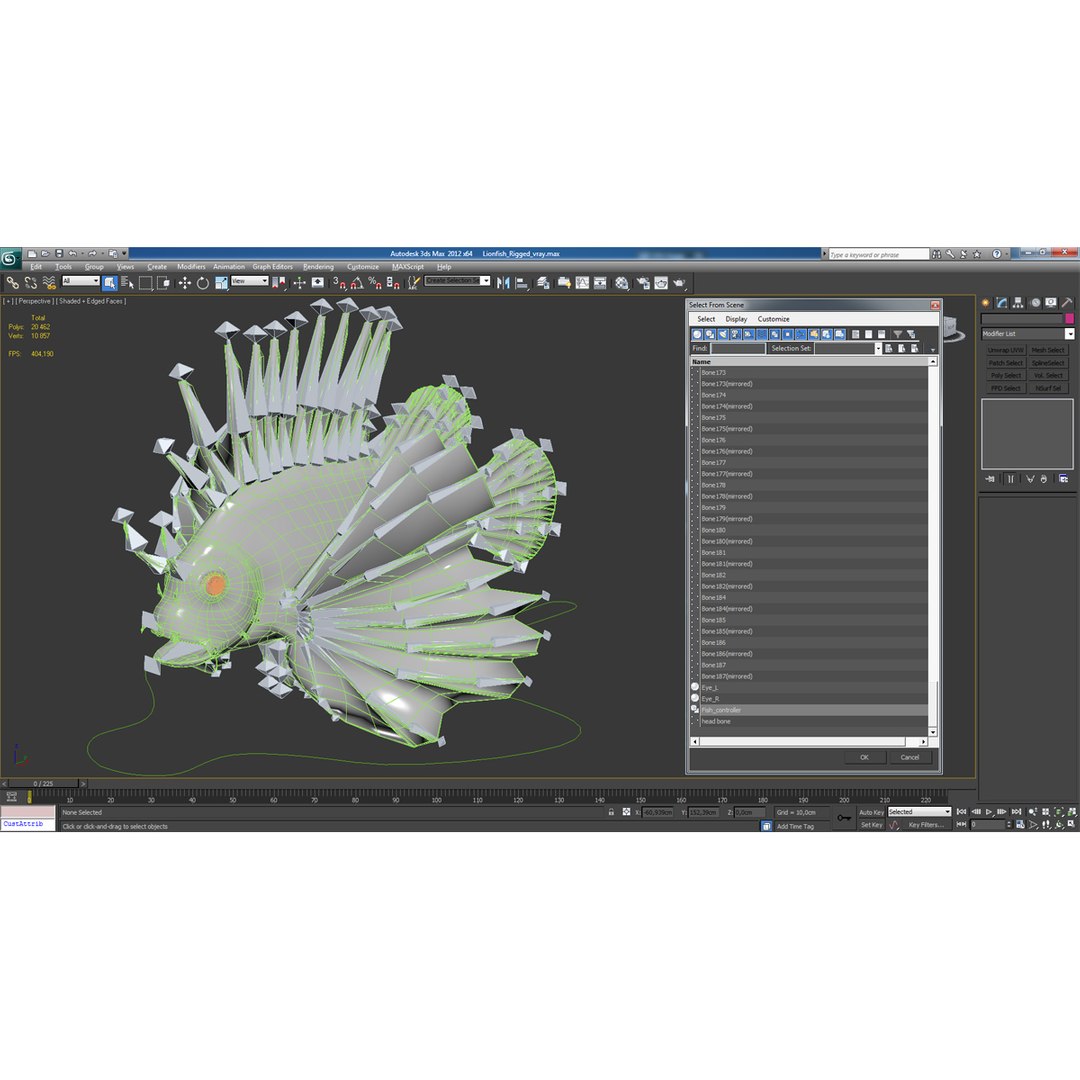The image size is (1080, 1080).
Task: Open the reference coordinate system 'View' dropdown
Action: click(x=249, y=281)
